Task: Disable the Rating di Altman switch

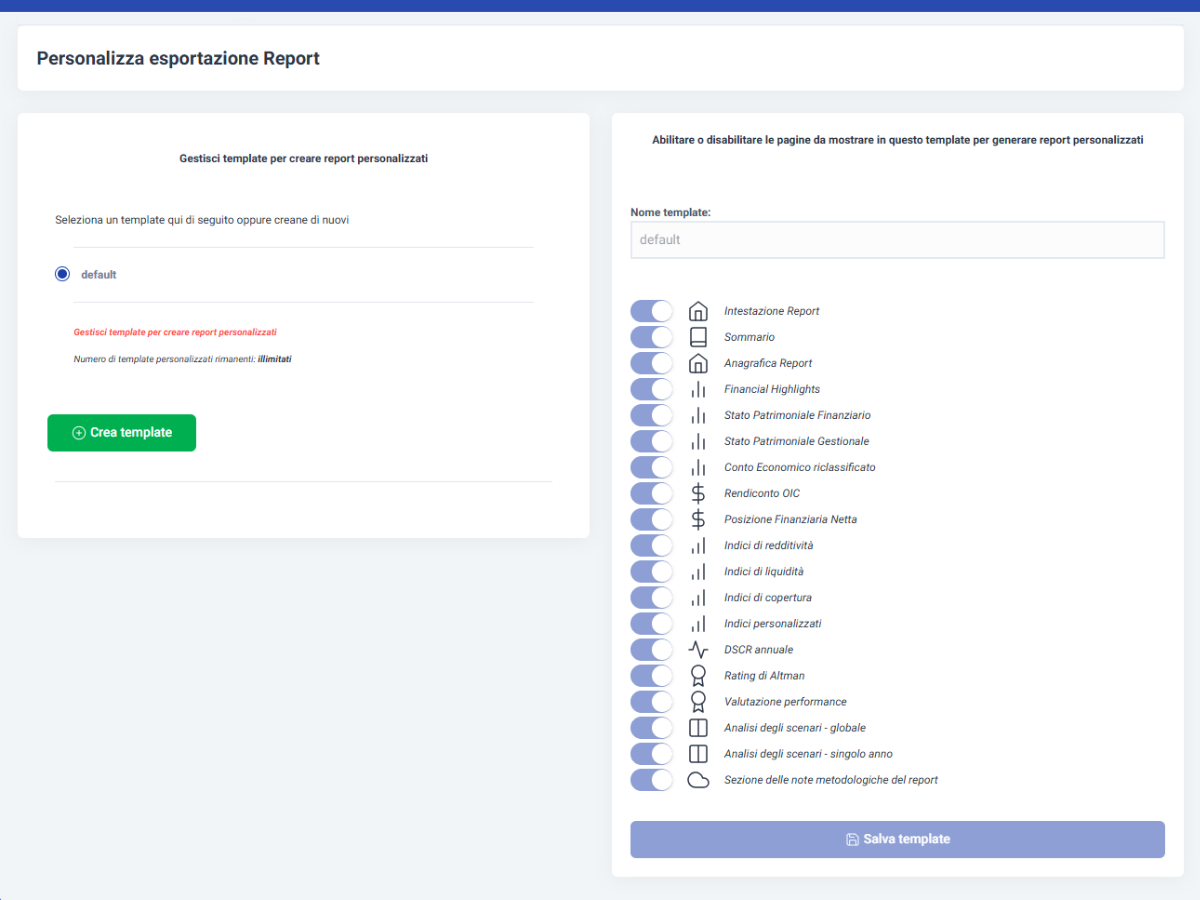Action: coord(652,675)
